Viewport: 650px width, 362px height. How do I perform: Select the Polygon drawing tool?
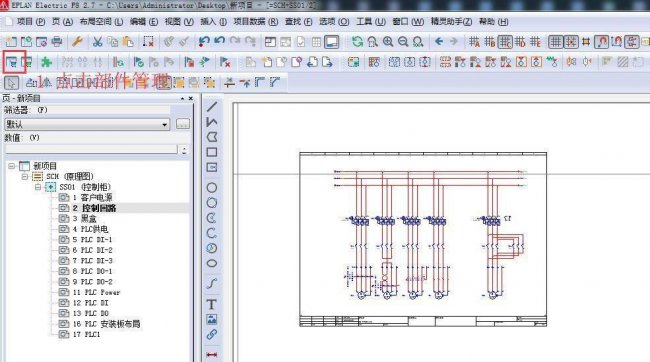click(212, 137)
